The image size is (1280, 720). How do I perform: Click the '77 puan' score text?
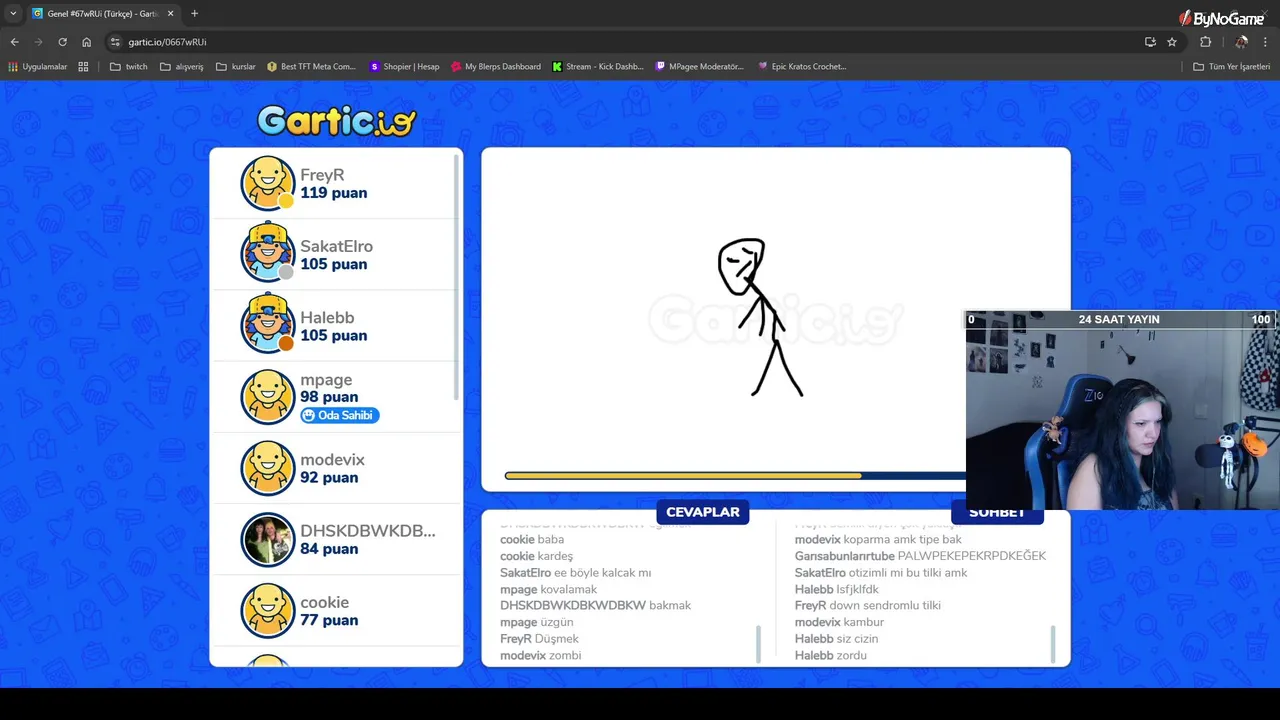329,620
